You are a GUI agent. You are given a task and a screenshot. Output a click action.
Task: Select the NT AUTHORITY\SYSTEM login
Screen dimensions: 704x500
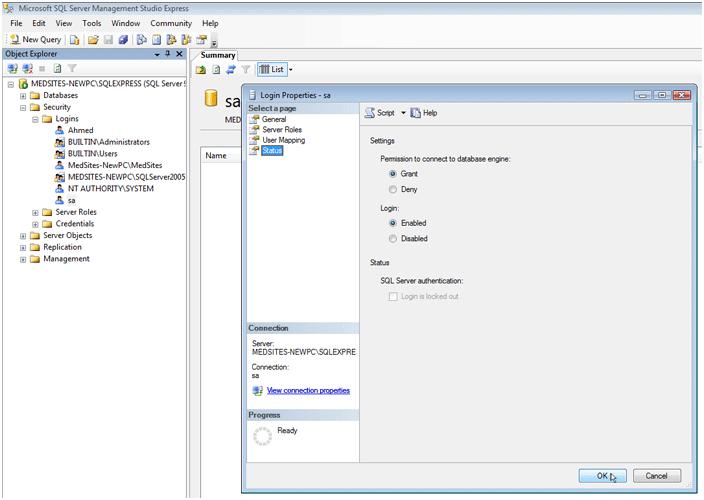point(110,189)
